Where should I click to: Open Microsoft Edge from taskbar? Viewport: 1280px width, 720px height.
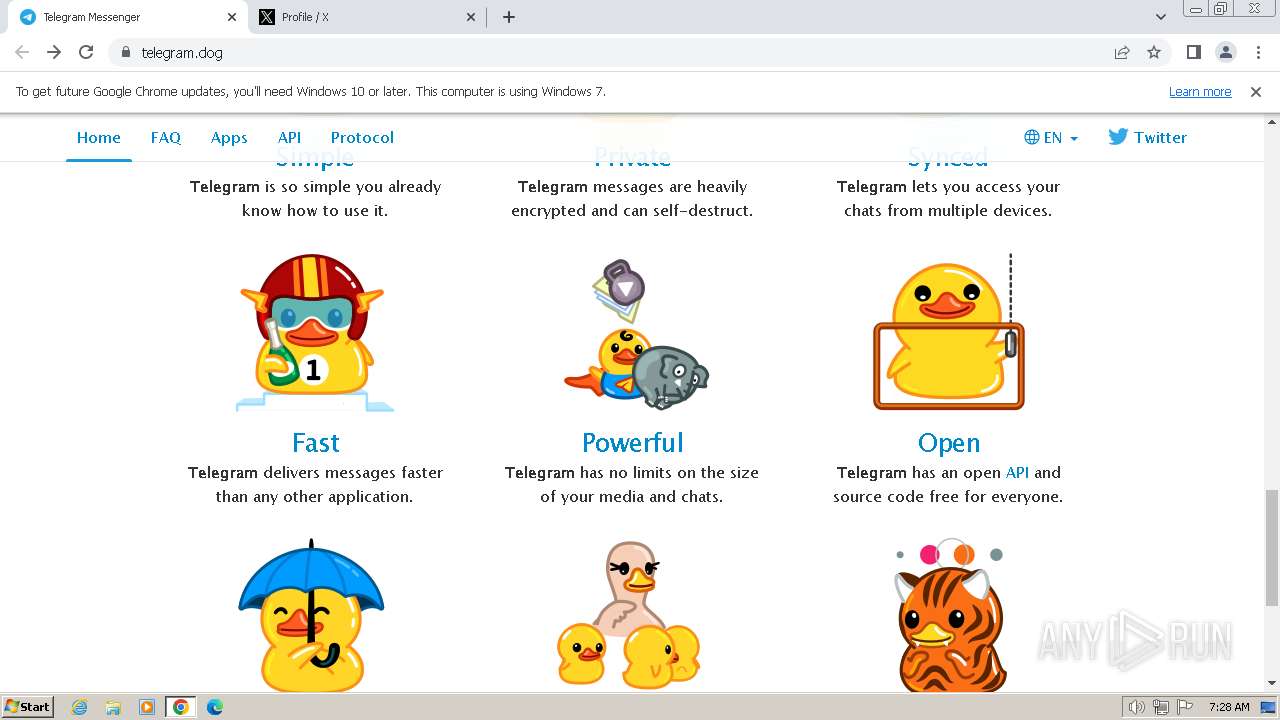[x=215, y=707]
